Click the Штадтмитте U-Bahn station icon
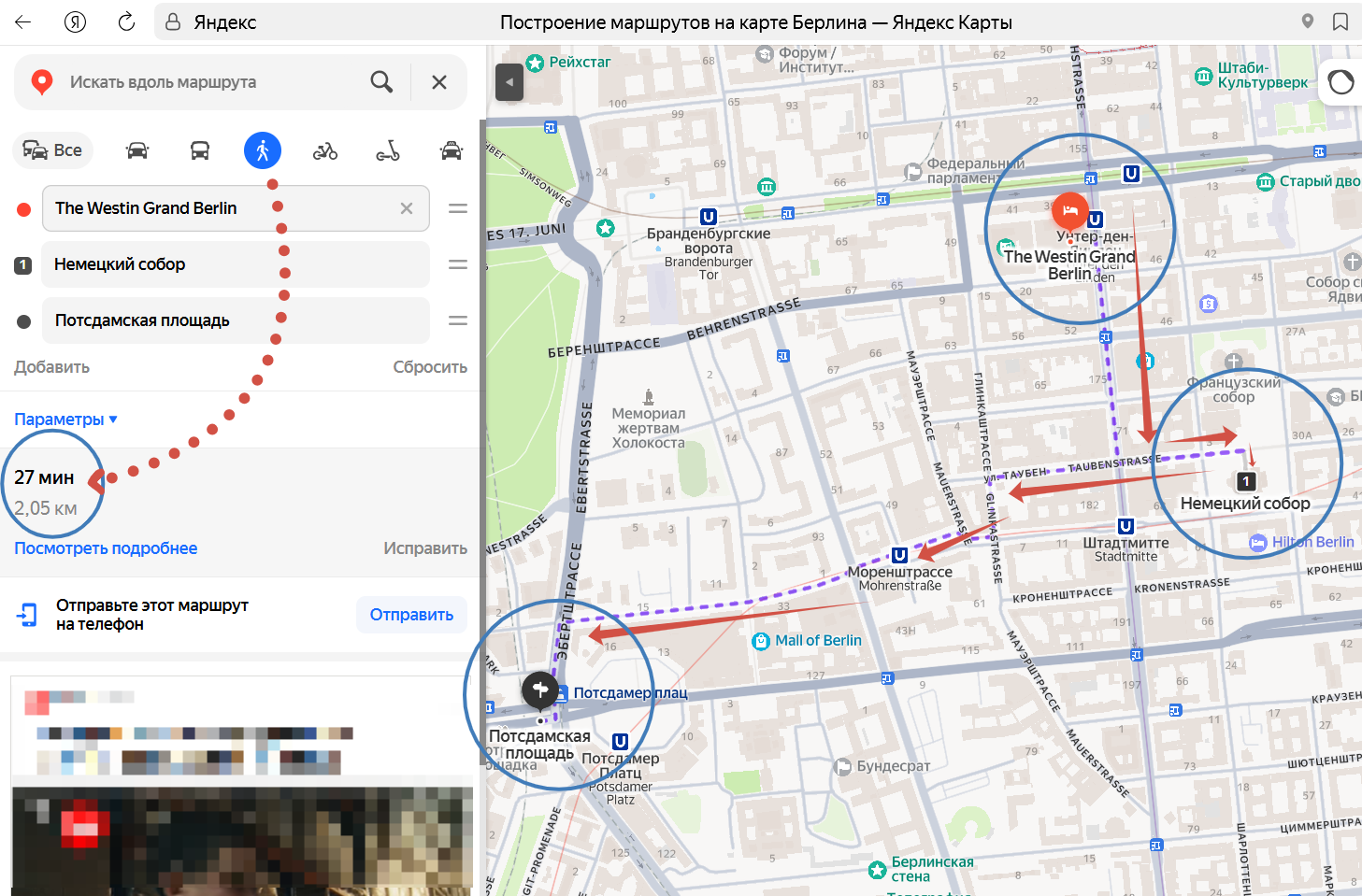The image size is (1362, 896). point(1125,526)
